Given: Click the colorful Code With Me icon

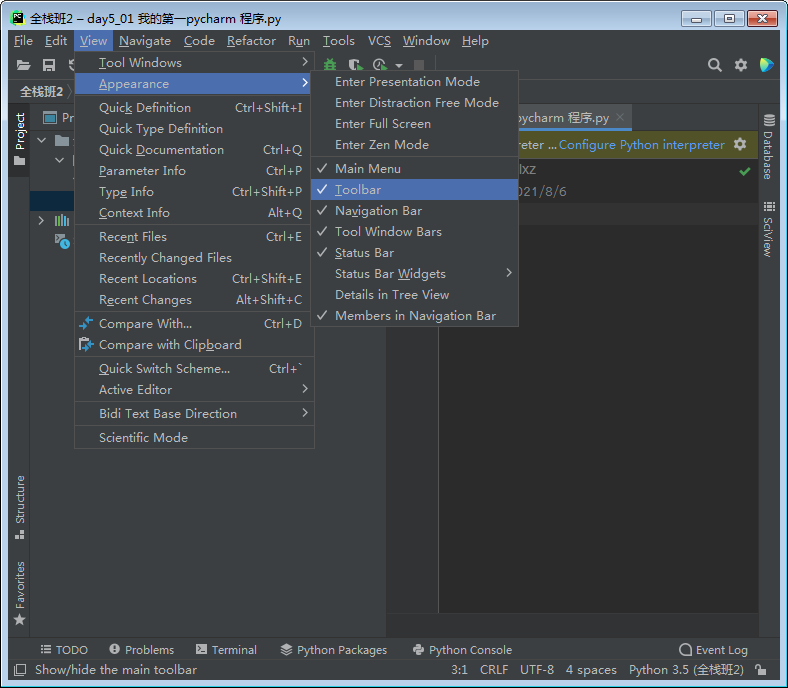Looking at the screenshot, I should pyautogui.click(x=766, y=65).
